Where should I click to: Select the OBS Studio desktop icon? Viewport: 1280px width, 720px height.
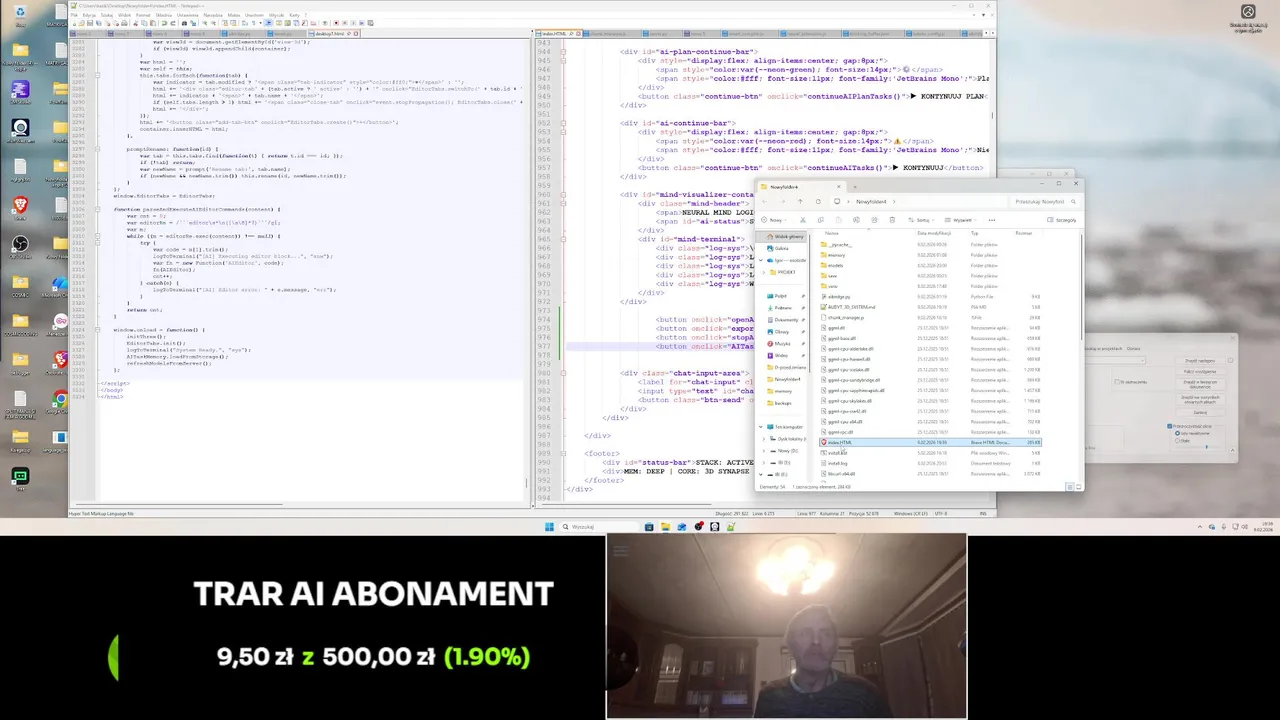tap(20, 245)
